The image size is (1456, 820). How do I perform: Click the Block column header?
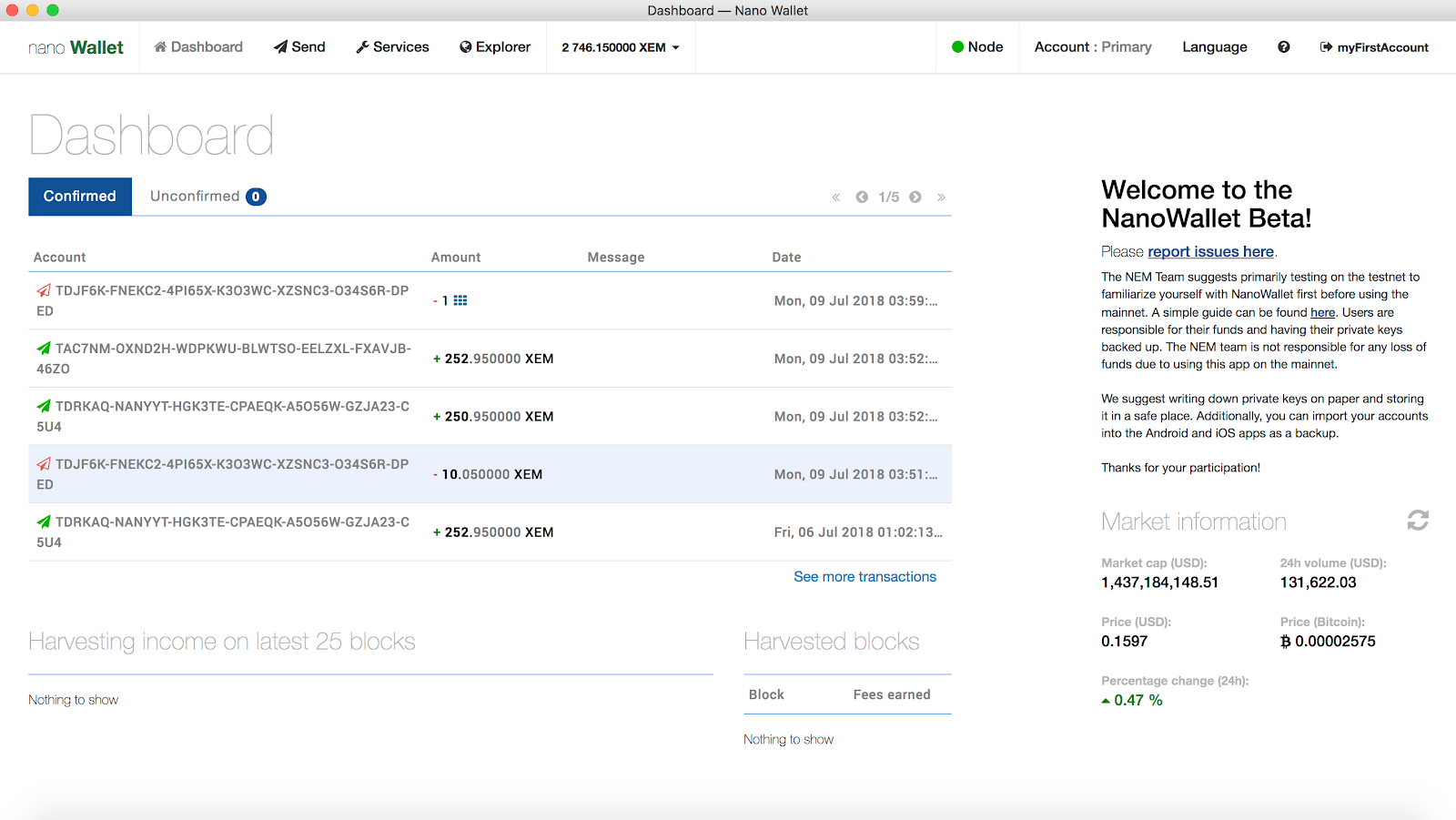pos(766,694)
